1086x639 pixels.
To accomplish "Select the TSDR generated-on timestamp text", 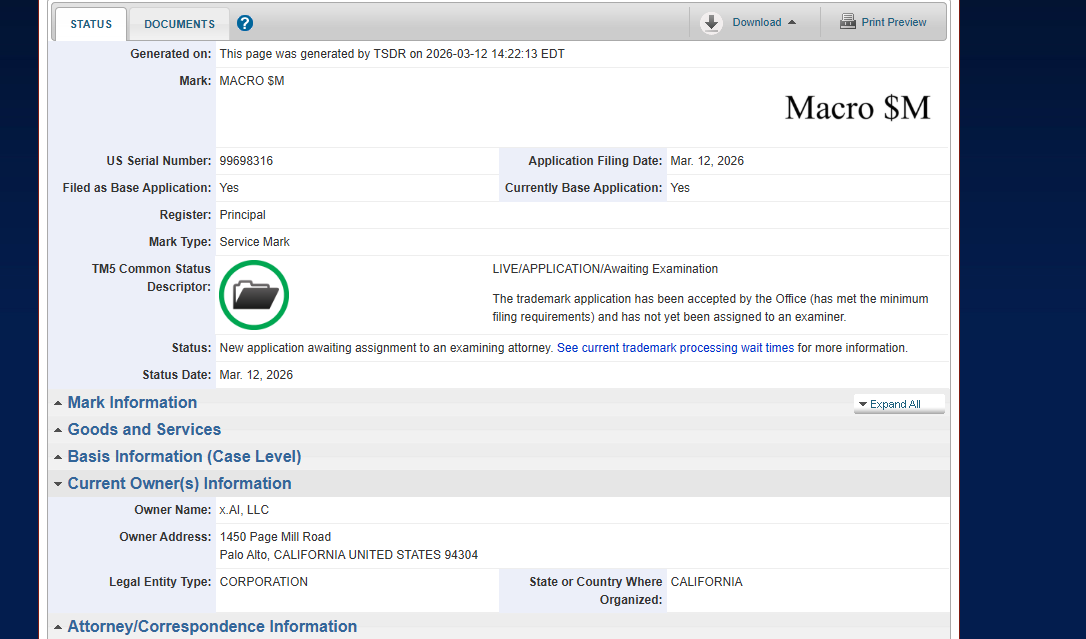I will pos(392,54).
